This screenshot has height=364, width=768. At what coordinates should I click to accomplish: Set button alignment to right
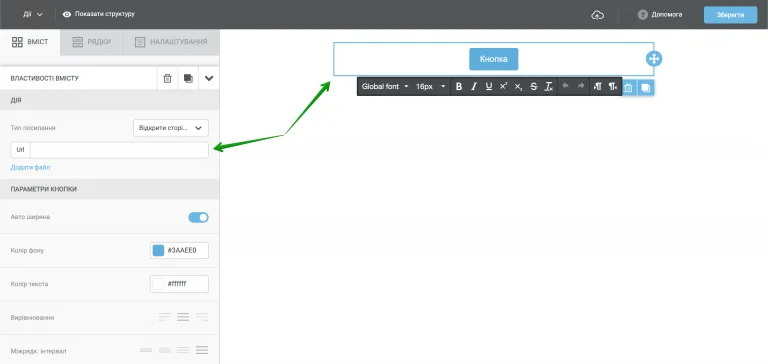click(x=202, y=317)
